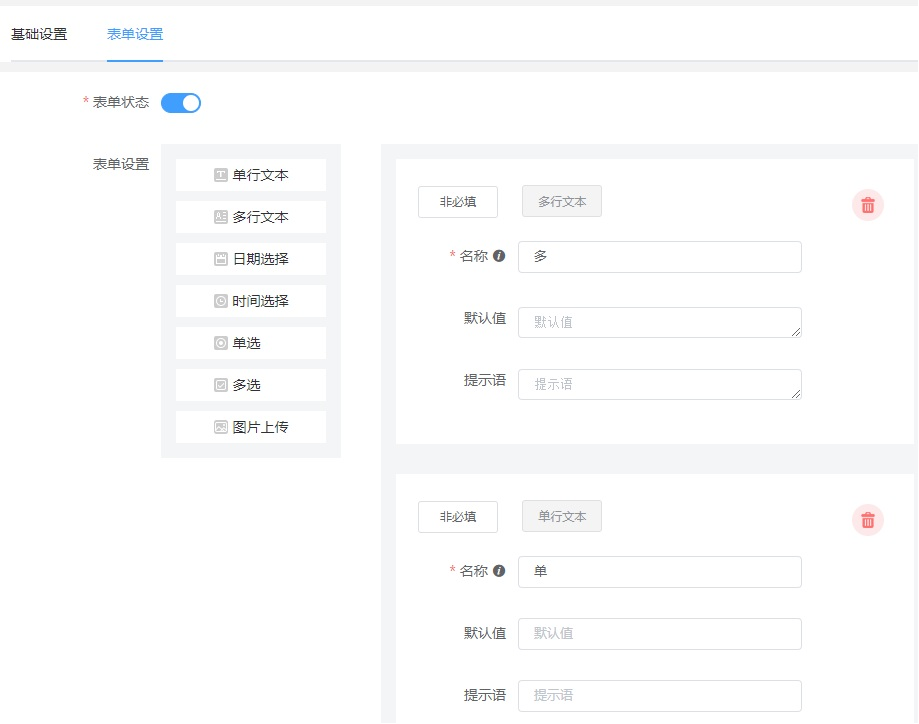The image size is (919, 724).
Task: Show info tooltip for 名称 in 多行文本 card
Action: [499, 256]
